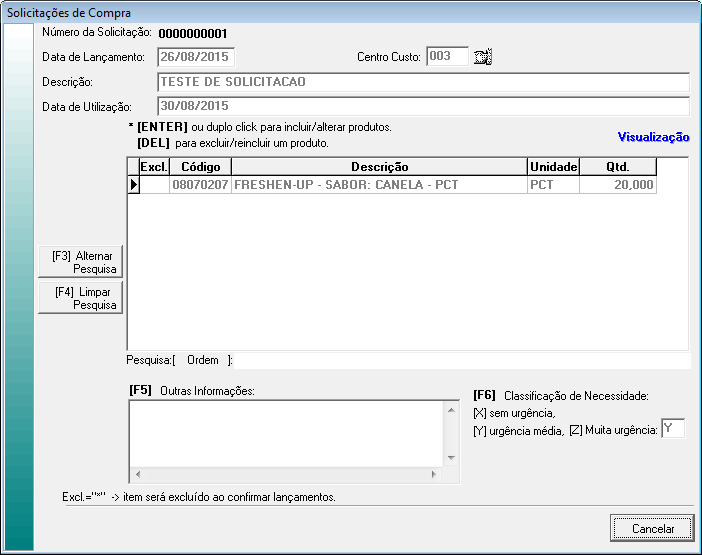Click the down arrow of notes scrollbar
This screenshot has height=555, width=702.
tap(451, 458)
